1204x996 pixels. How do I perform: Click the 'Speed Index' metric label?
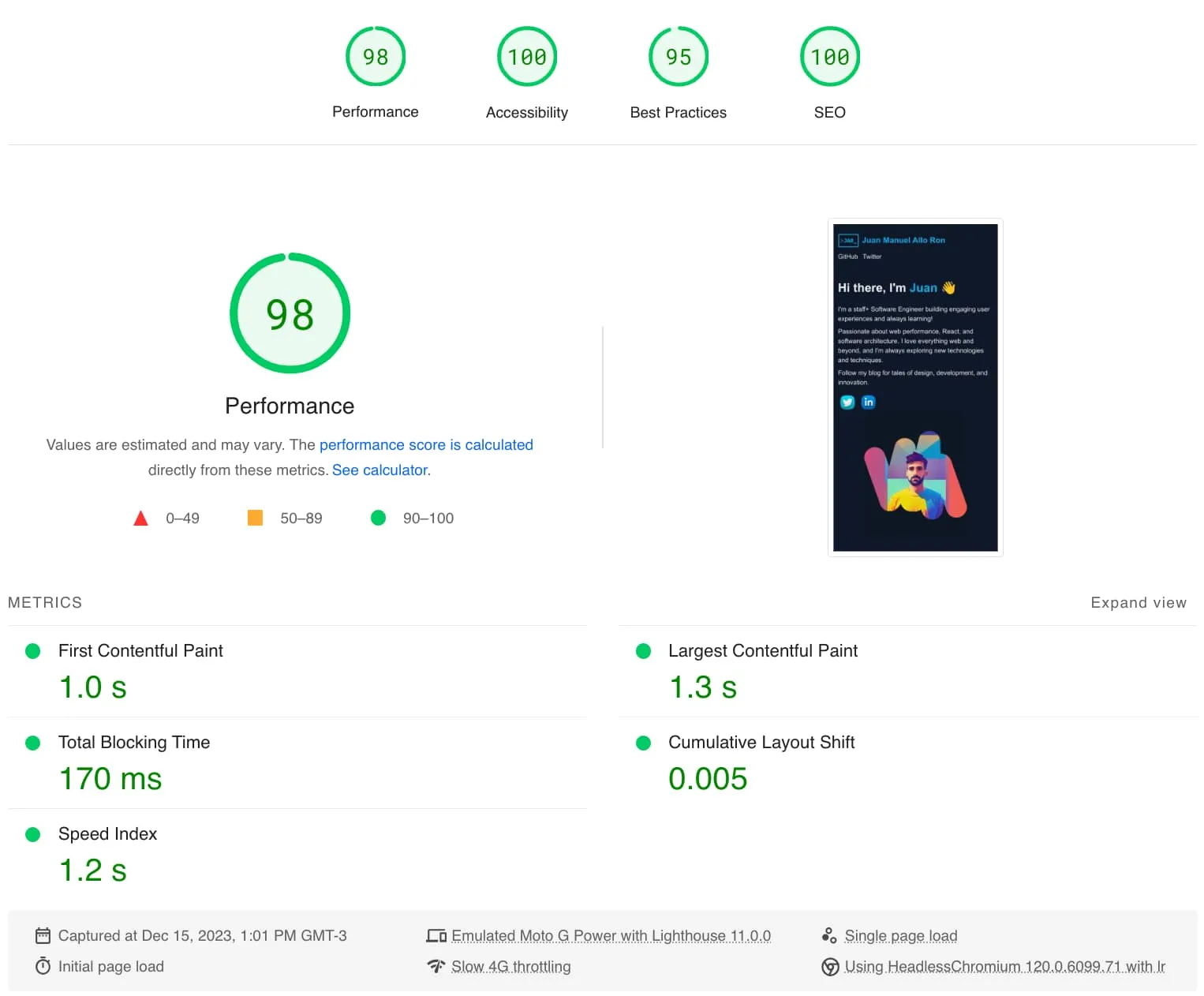click(107, 834)
